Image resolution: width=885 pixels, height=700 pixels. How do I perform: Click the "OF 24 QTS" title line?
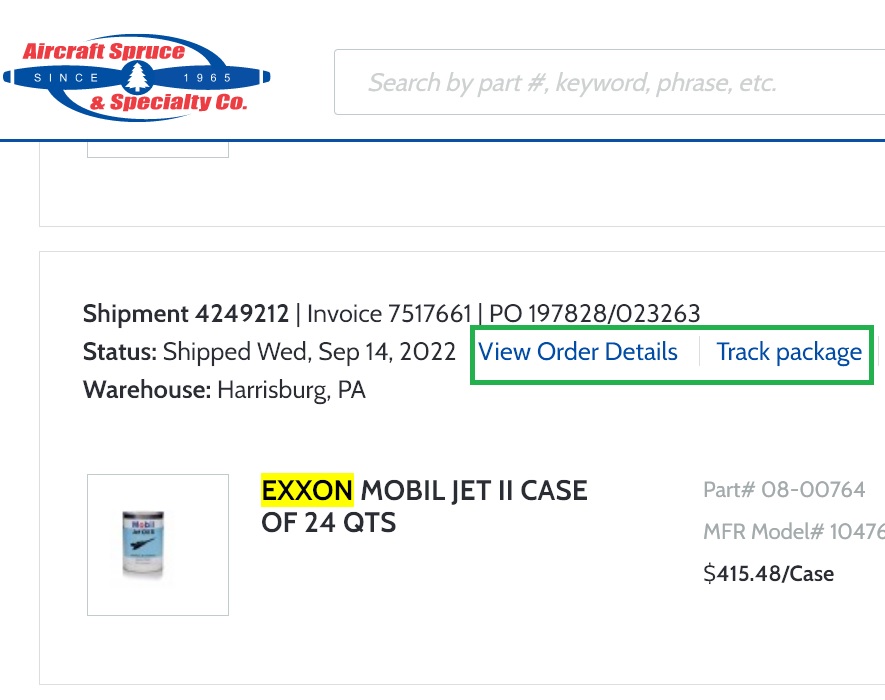tap(328, 522)
